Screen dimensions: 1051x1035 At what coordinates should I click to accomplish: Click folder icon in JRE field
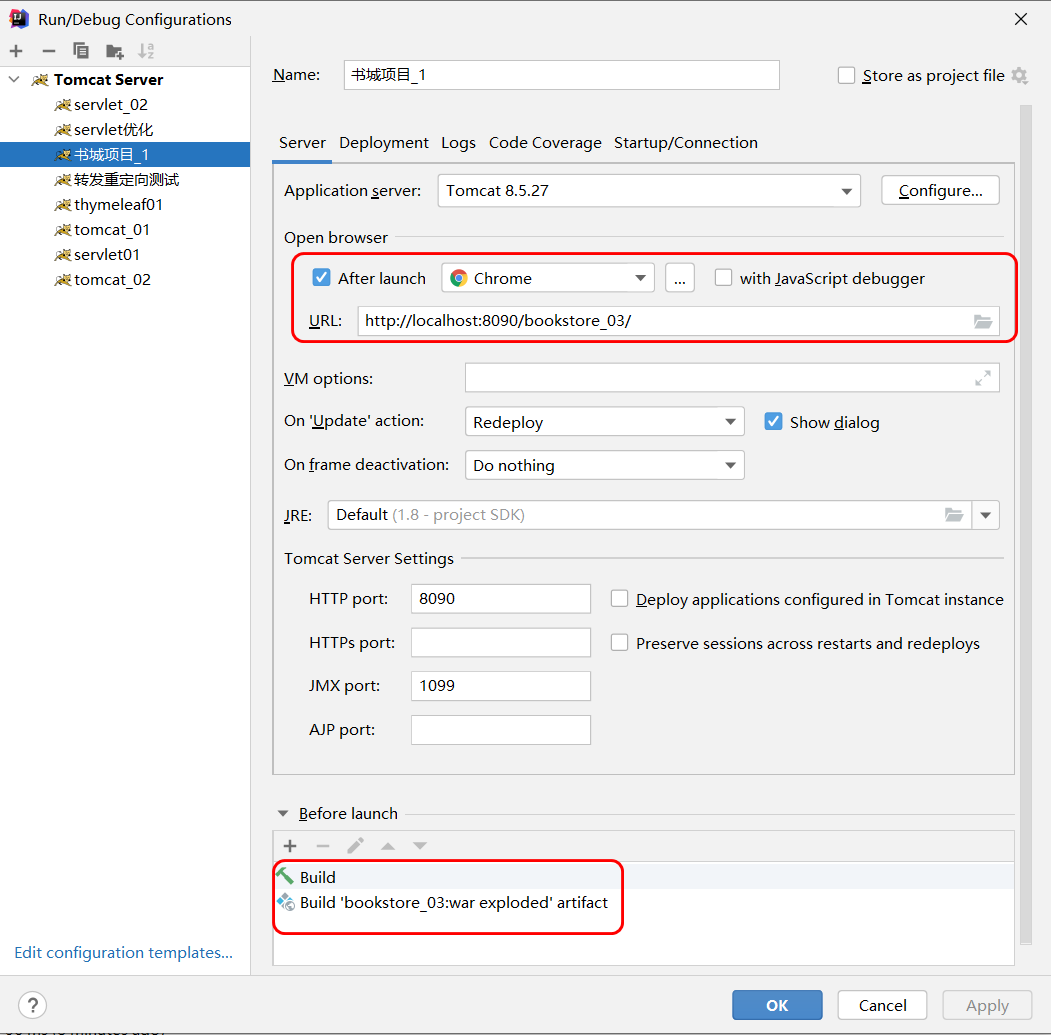click(954, 515)
